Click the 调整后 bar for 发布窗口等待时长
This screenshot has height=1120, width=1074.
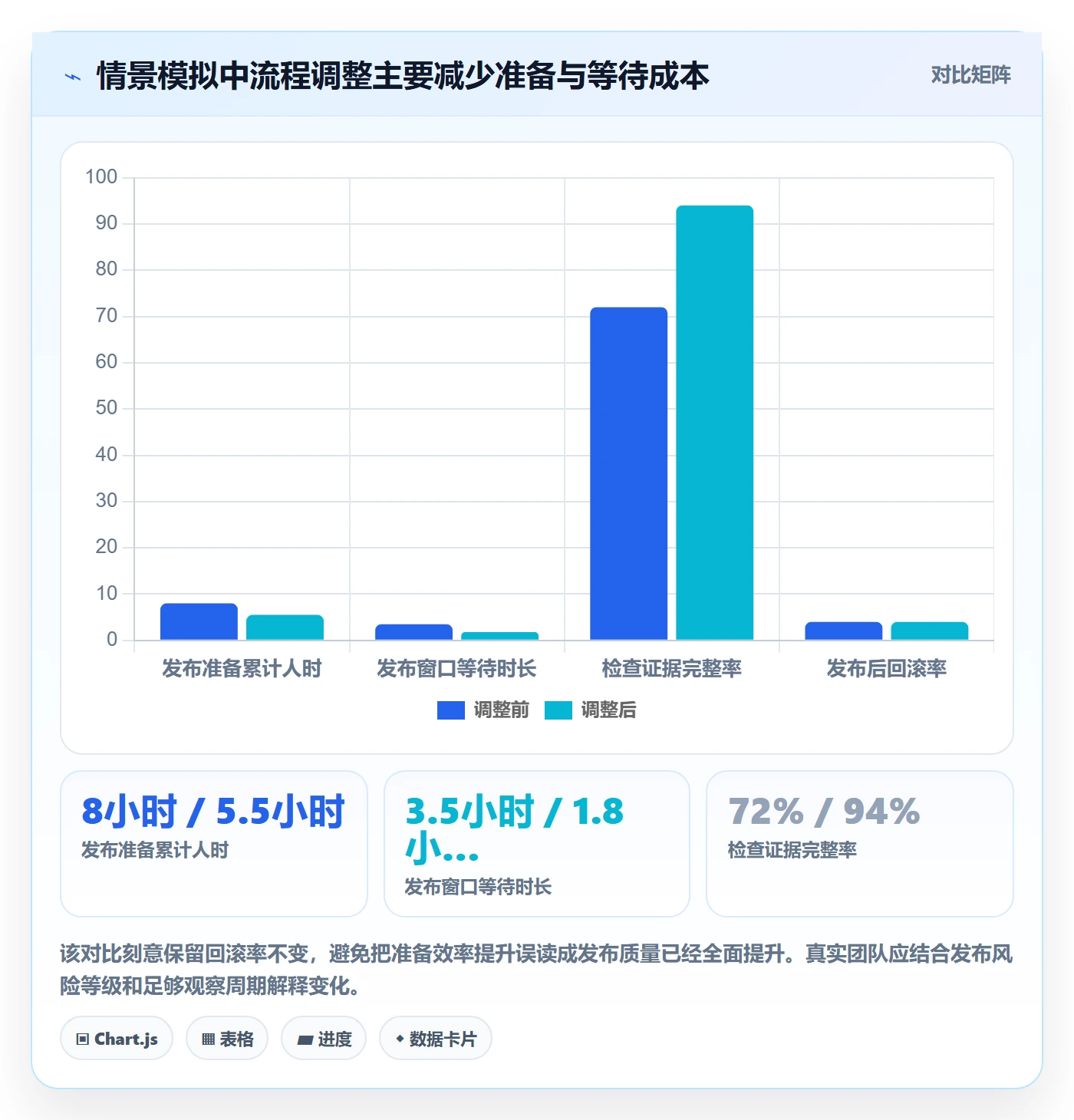coord(499,636)
